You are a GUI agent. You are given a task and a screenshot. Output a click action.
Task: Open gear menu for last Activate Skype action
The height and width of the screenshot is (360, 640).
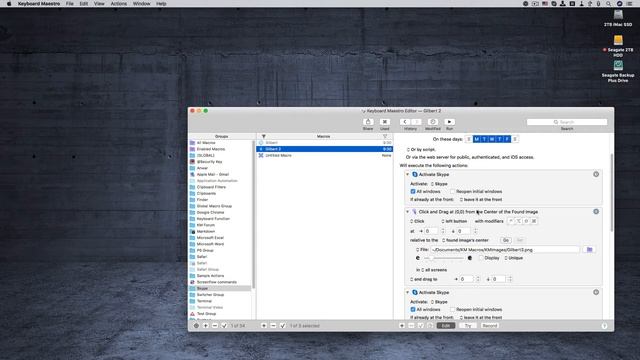click(596, 292)
